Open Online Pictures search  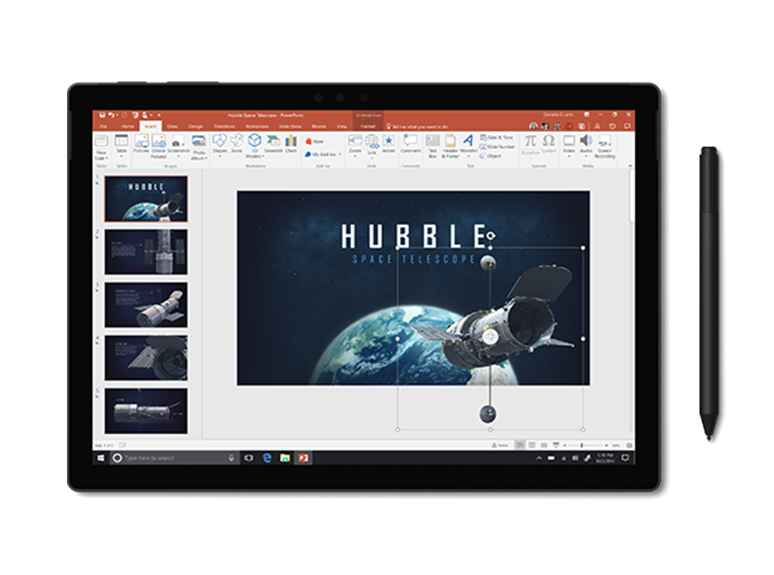pyautogui.click(x=158, y=146)
